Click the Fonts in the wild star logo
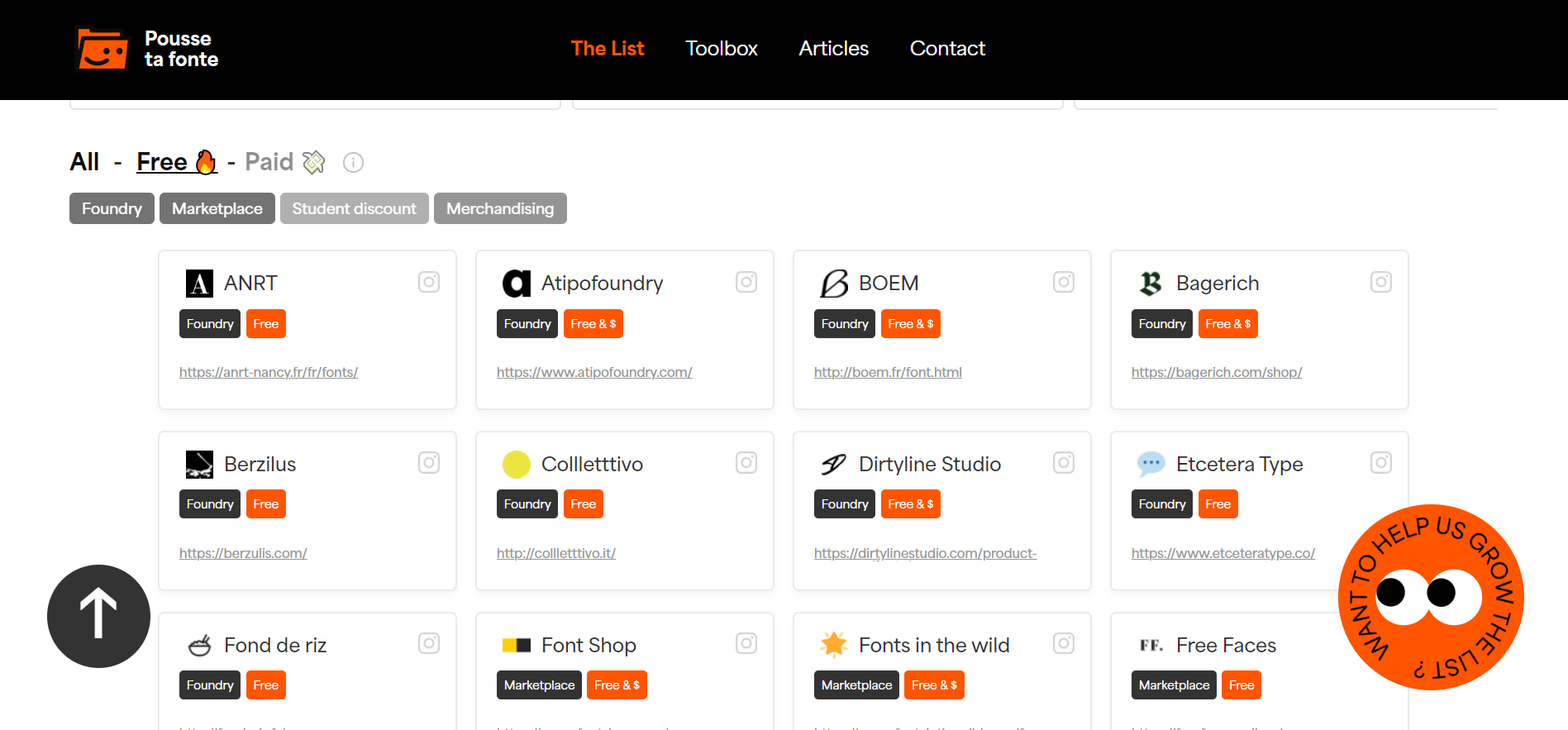Screen dimensions: 1568x730 pos(834,644)
